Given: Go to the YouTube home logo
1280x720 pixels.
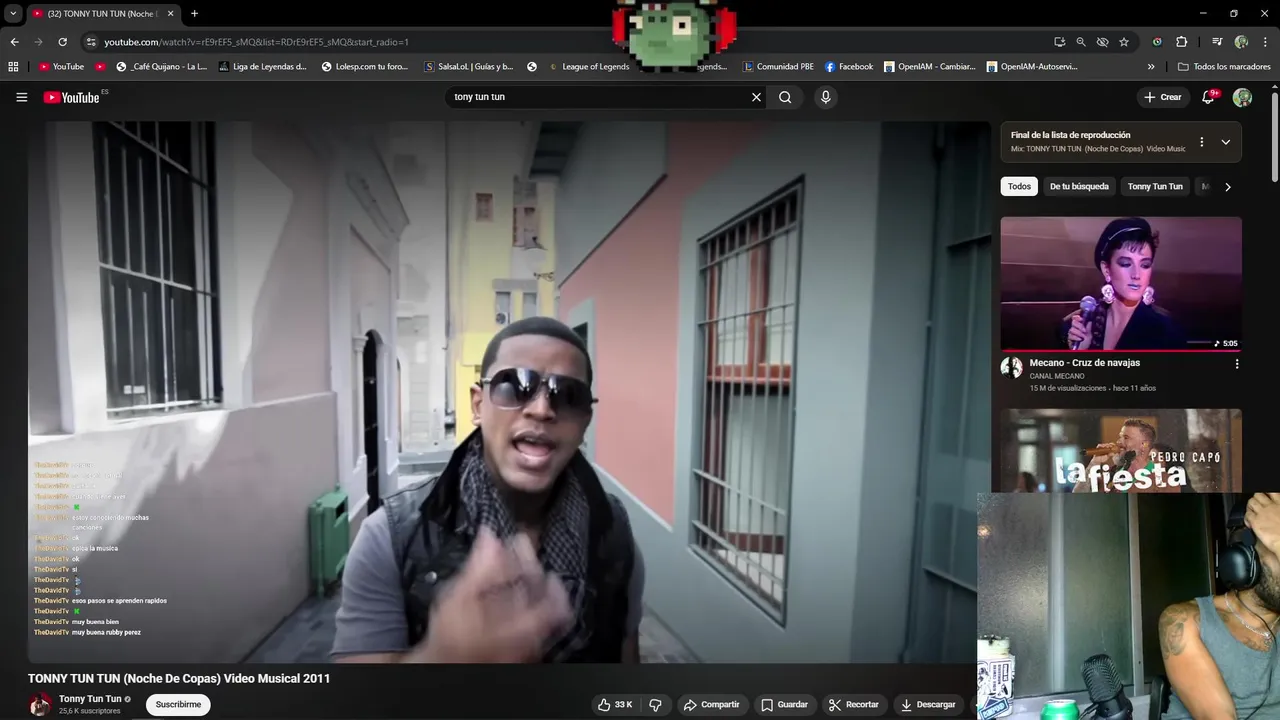Looking at the screenshot, I should [72, 97].
